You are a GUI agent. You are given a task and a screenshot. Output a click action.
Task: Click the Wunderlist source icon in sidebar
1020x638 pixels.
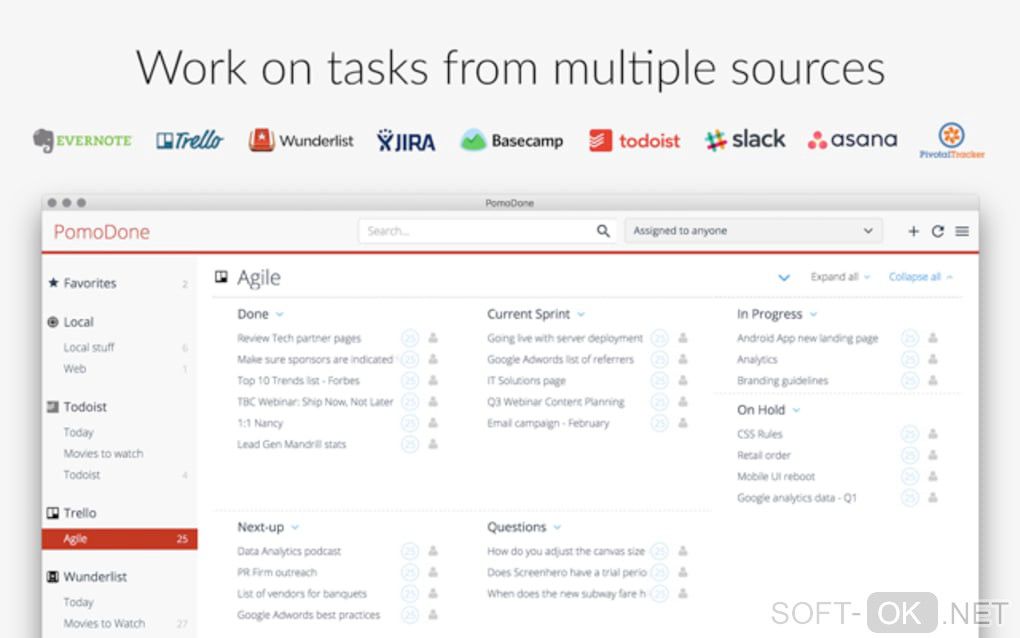(53, 577)
